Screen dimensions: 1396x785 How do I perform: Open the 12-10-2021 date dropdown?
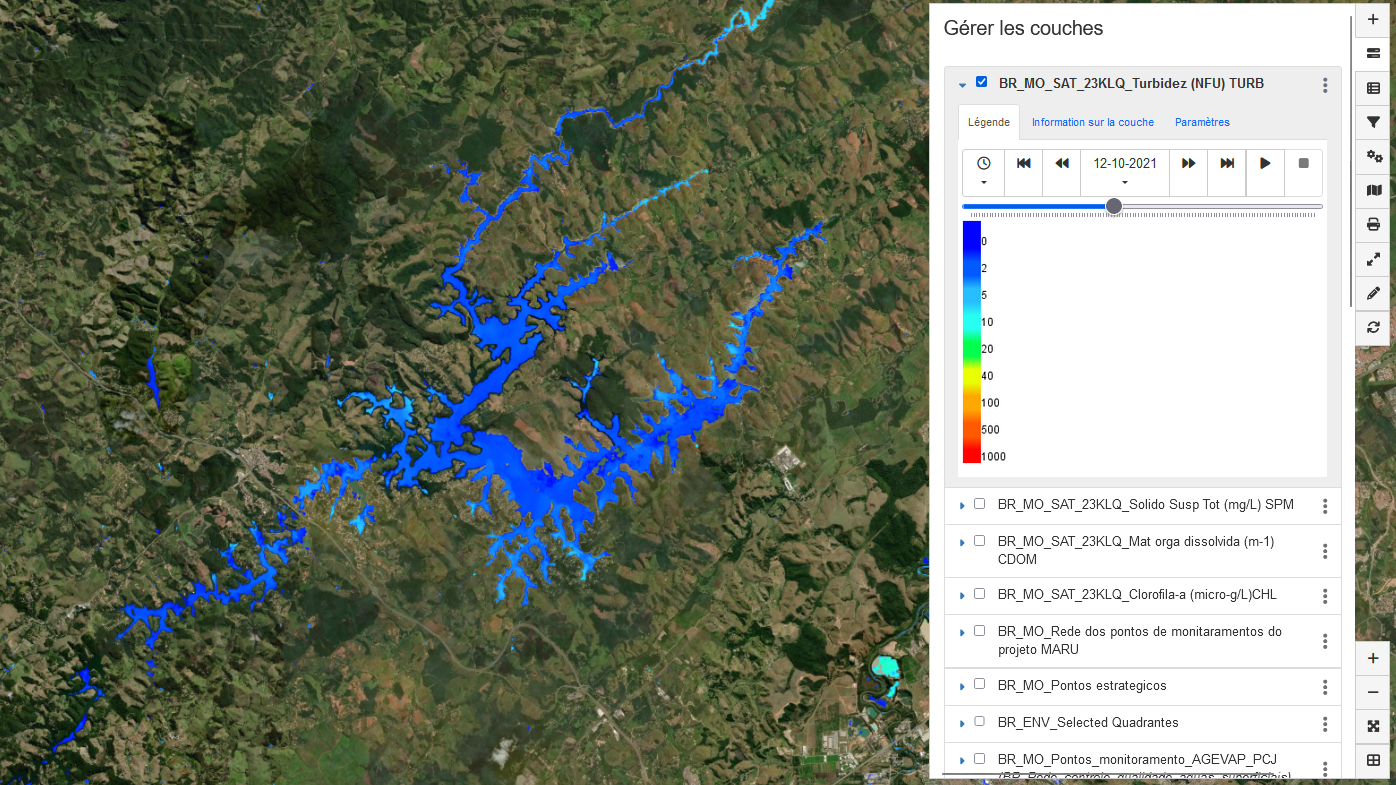(x=1125, y=172)
